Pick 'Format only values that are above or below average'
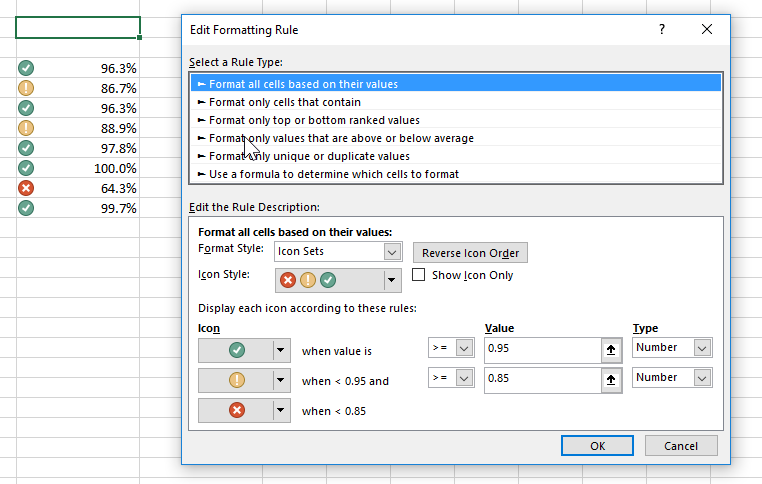 456,138
